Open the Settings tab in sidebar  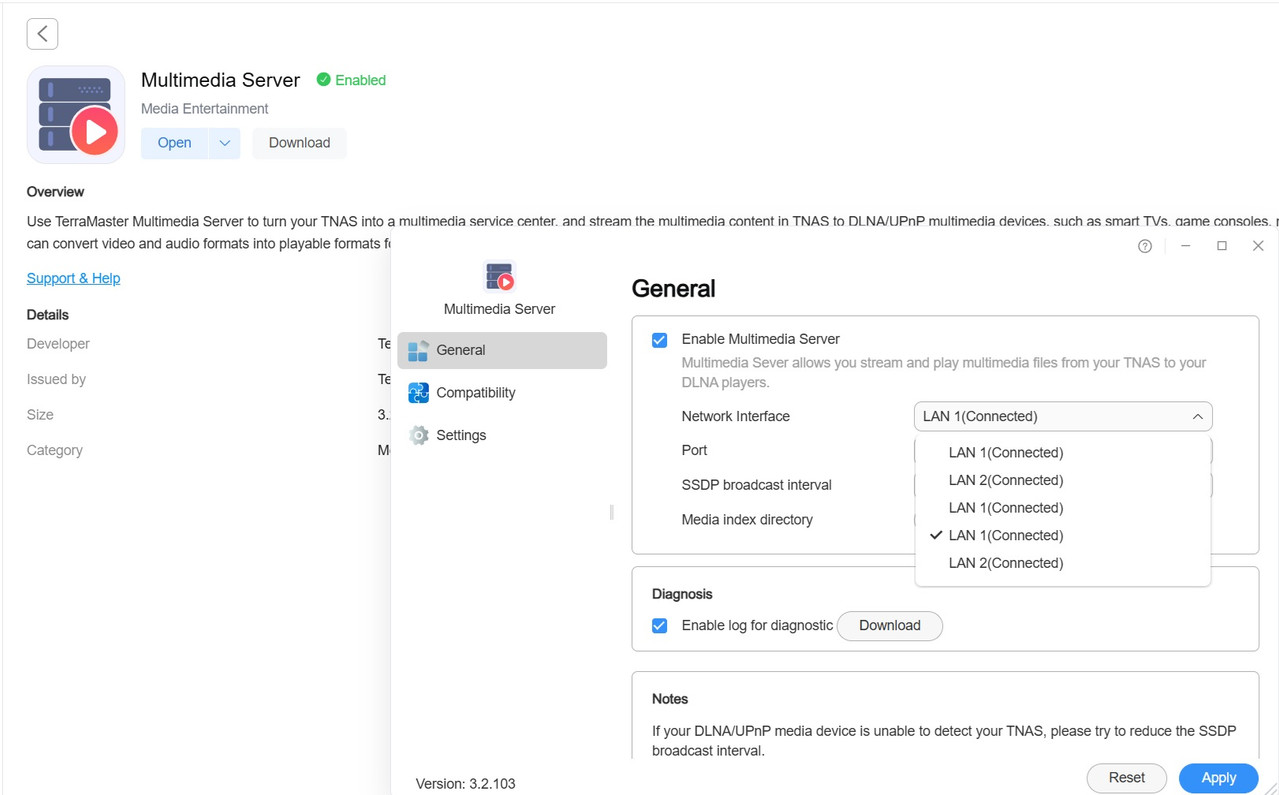click(502, 435)
